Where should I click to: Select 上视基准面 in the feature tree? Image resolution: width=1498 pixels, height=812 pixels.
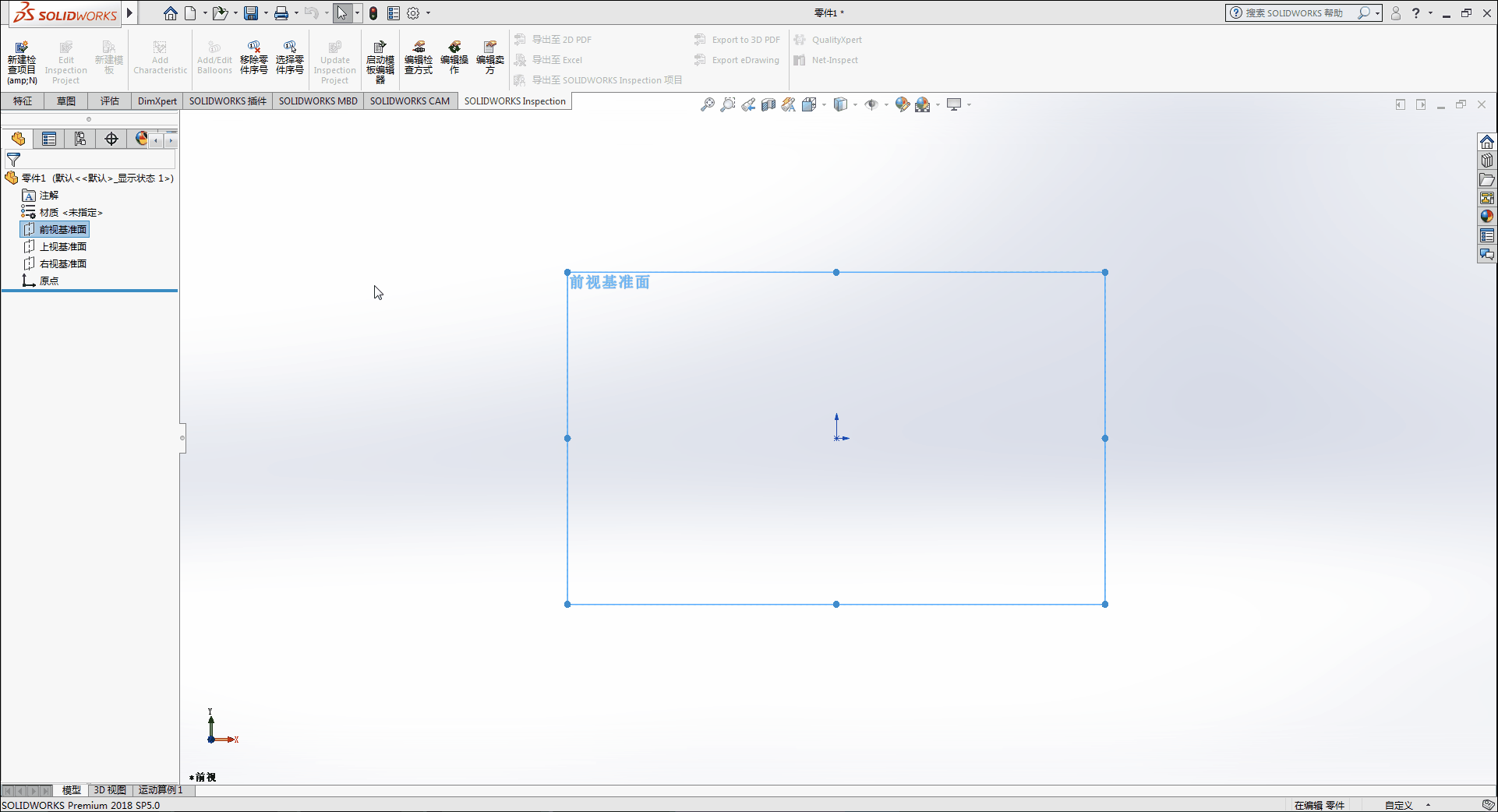63,247
